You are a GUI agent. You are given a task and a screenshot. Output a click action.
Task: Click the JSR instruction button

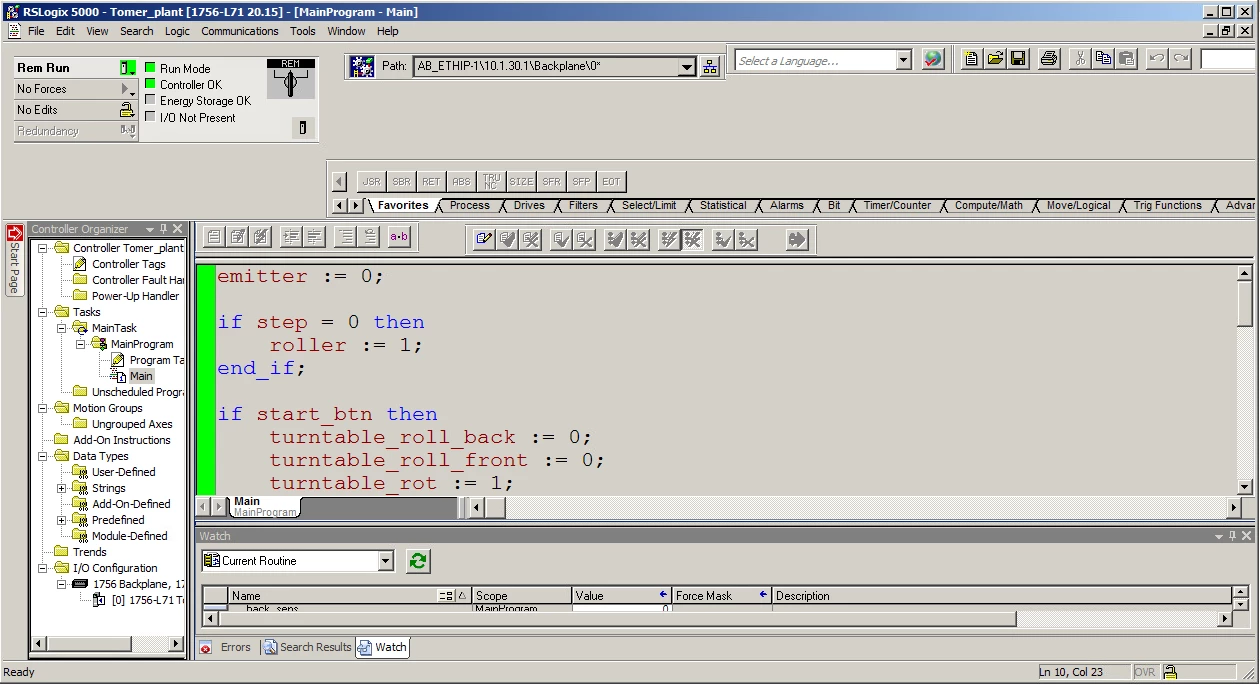click(x=371, y=181)
